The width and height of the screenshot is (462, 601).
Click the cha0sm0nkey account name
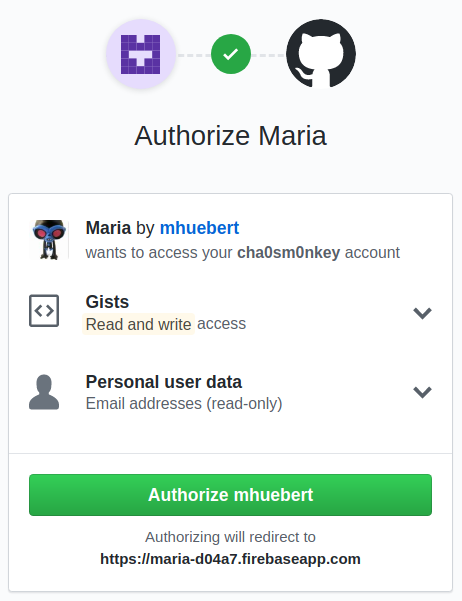click(x=288, y=253)
